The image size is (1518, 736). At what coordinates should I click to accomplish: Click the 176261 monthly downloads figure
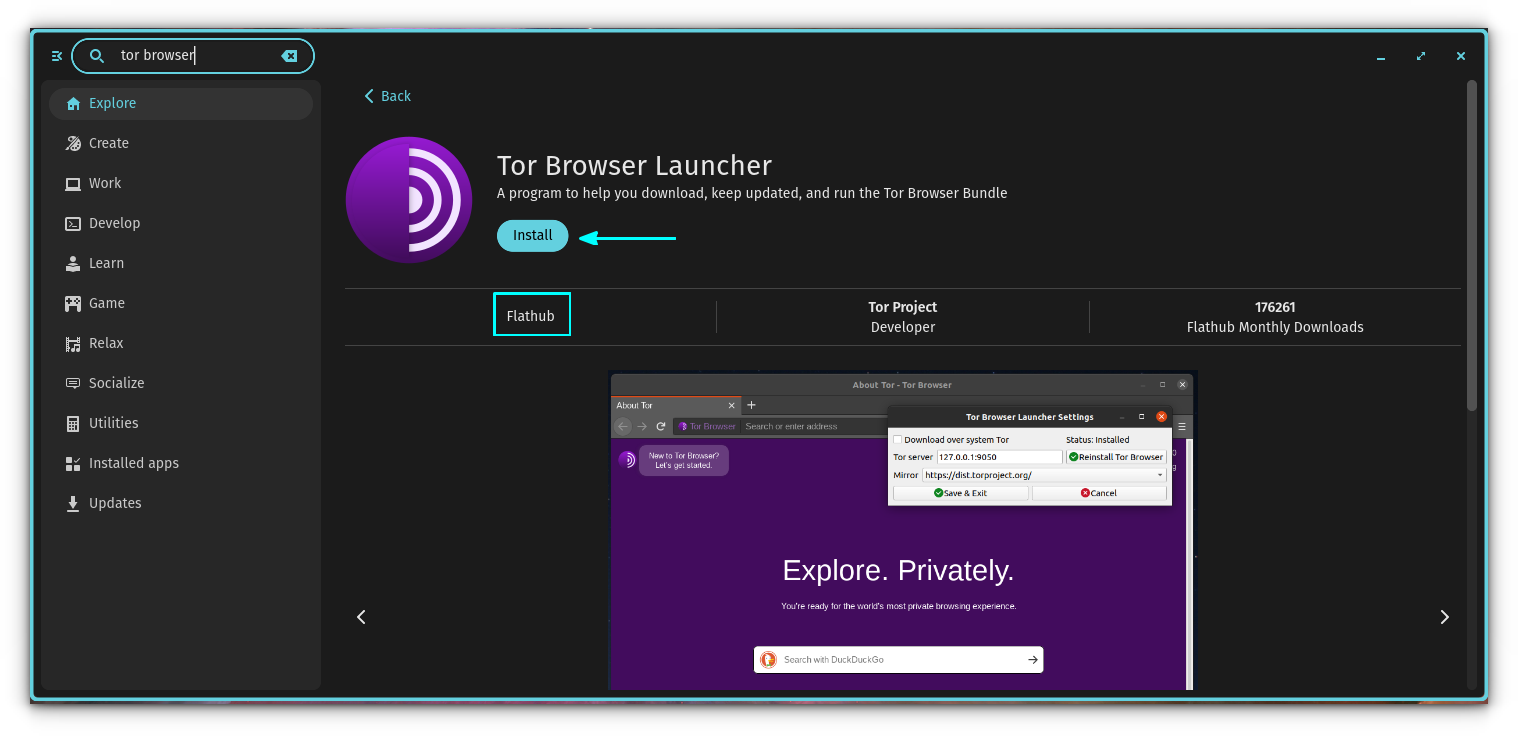pos(1275,307)
